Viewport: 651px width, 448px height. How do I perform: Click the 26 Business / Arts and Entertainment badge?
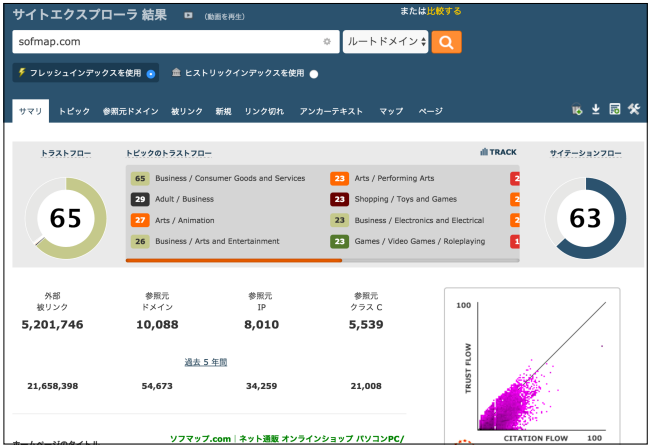click(140, 241)
